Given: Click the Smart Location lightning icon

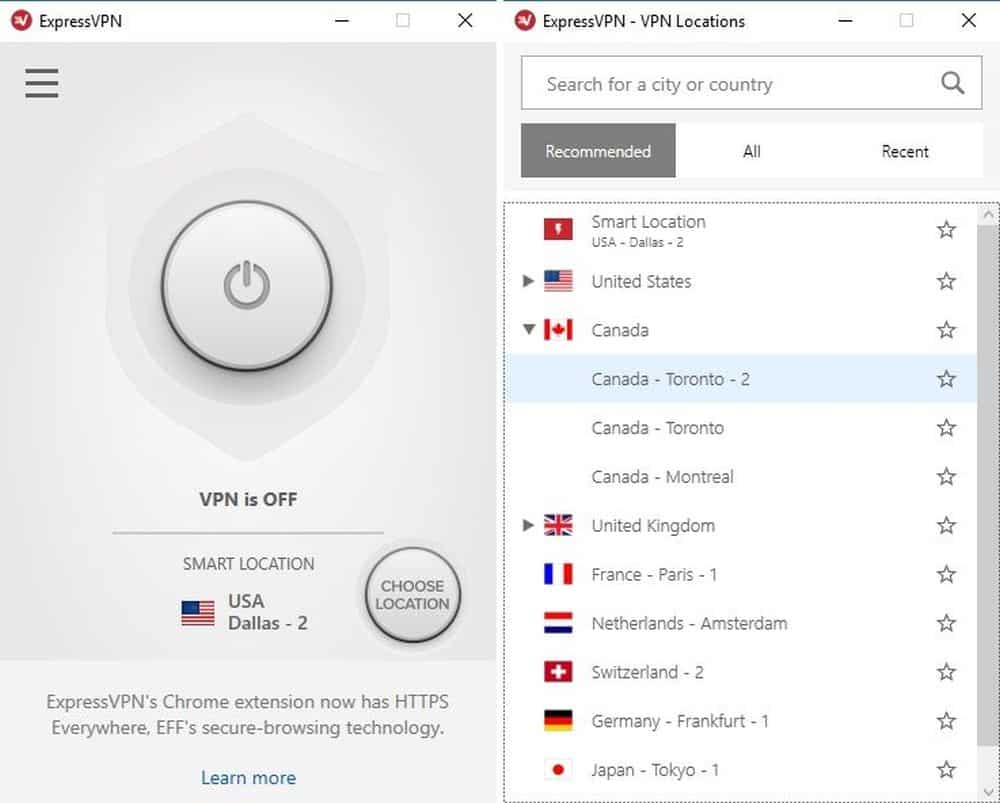Looking at the screenshot, I should point(558,229).
